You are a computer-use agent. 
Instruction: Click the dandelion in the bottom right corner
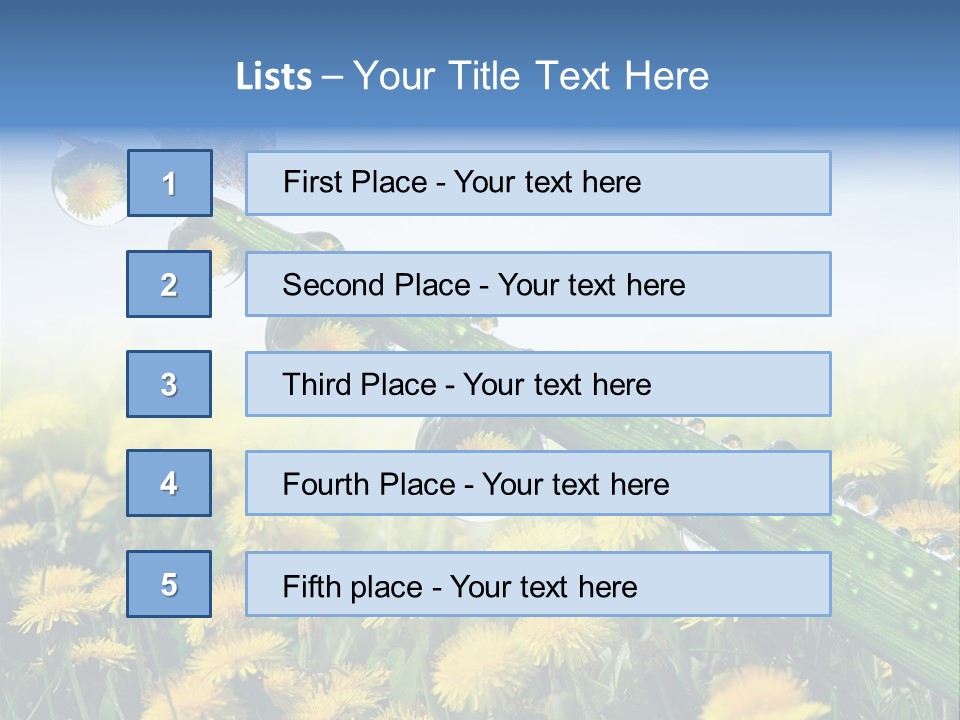[x=760, y=695]
